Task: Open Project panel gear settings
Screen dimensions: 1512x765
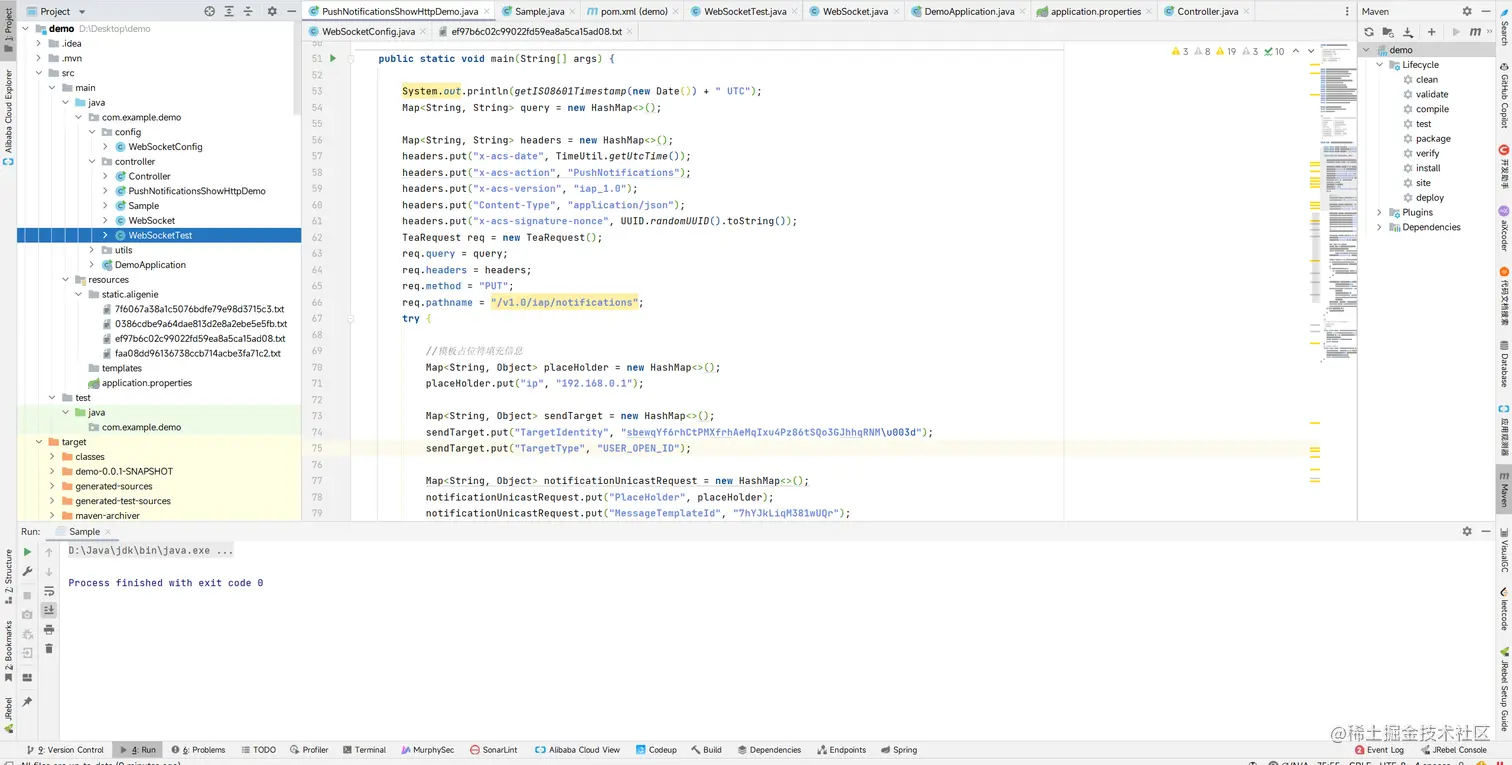Action: [x=272, y=11]
